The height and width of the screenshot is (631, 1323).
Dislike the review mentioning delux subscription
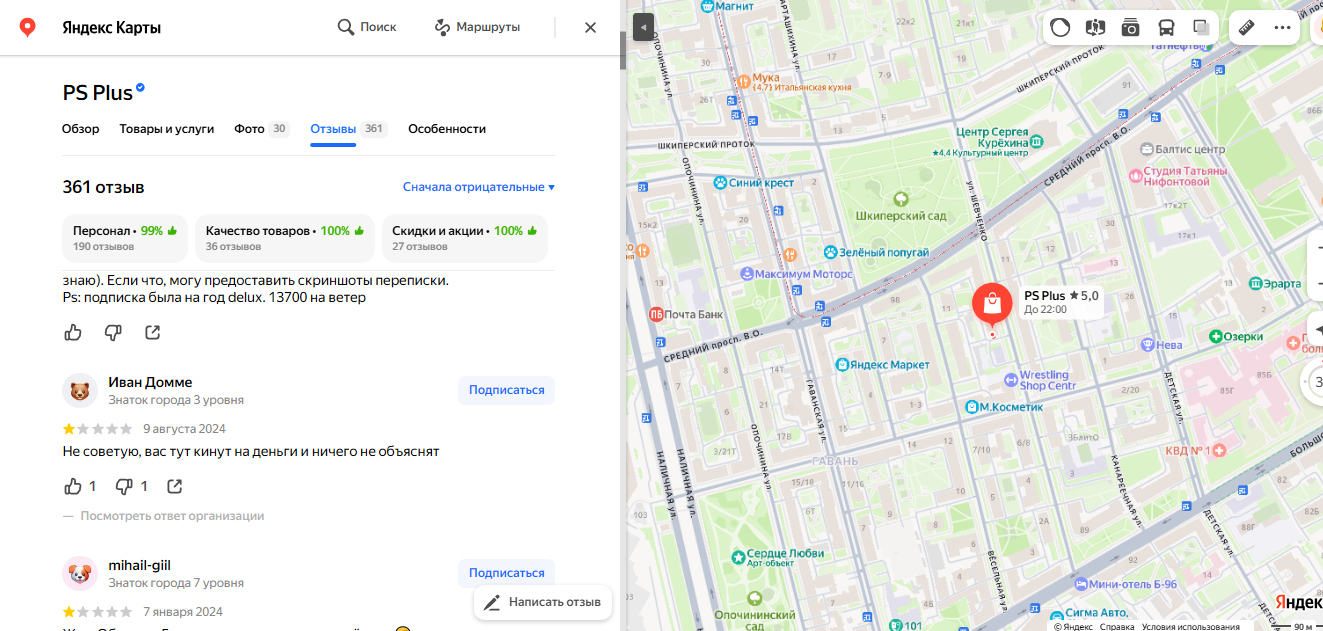(x=113, y=332)
